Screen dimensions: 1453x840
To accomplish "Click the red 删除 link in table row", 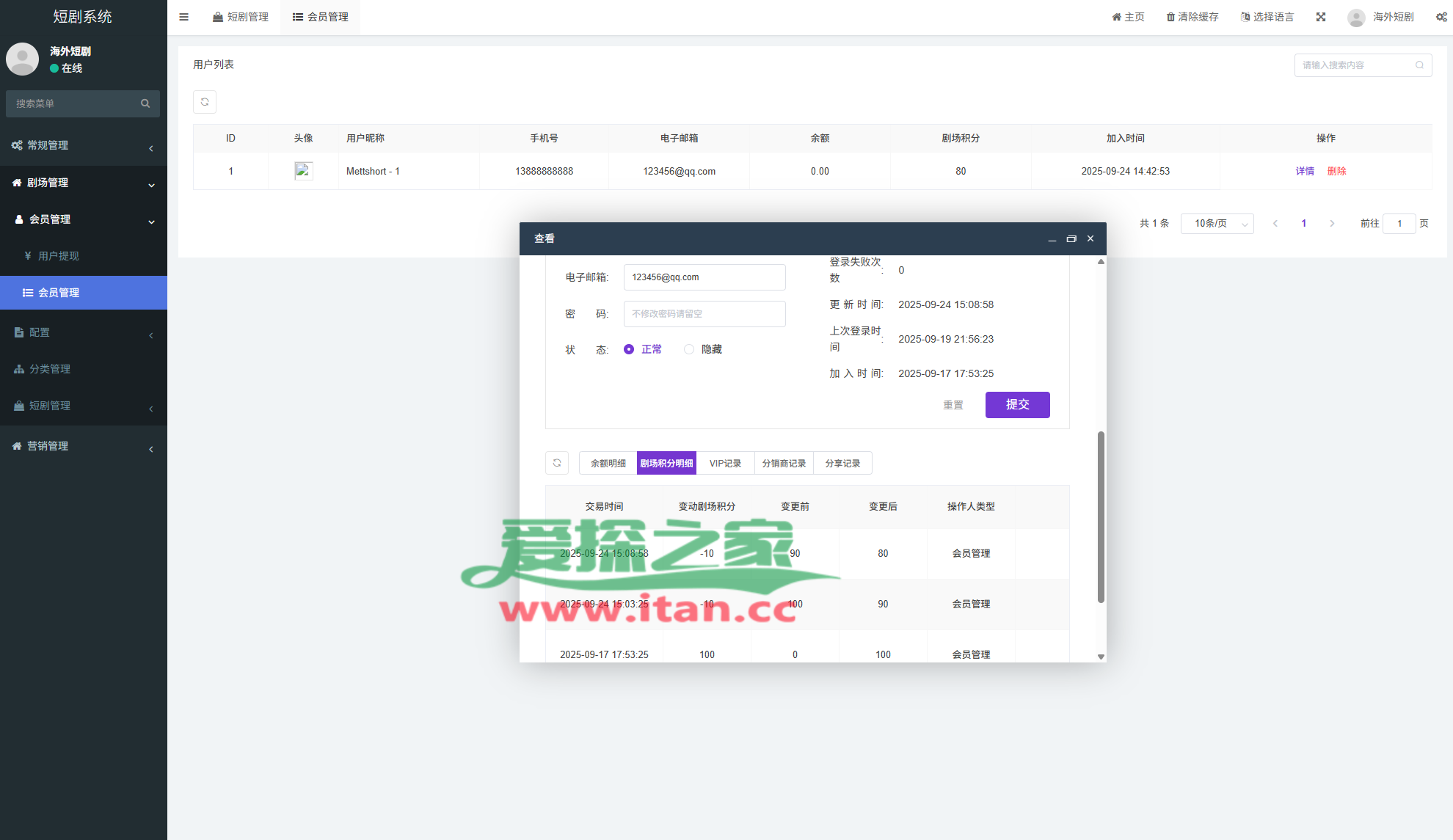I will pos(1336,171).
